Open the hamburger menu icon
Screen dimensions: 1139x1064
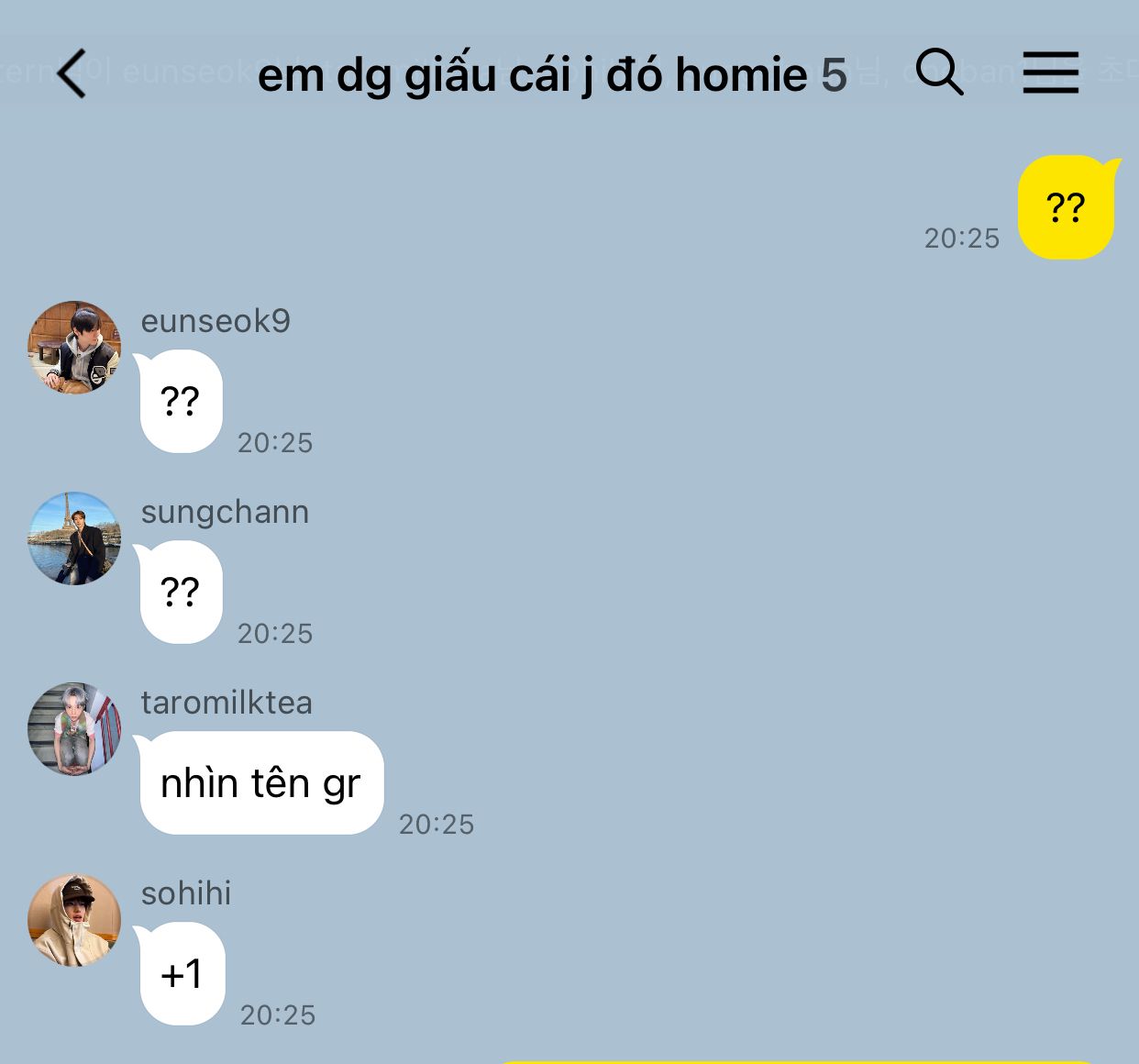click(1051, 72)
